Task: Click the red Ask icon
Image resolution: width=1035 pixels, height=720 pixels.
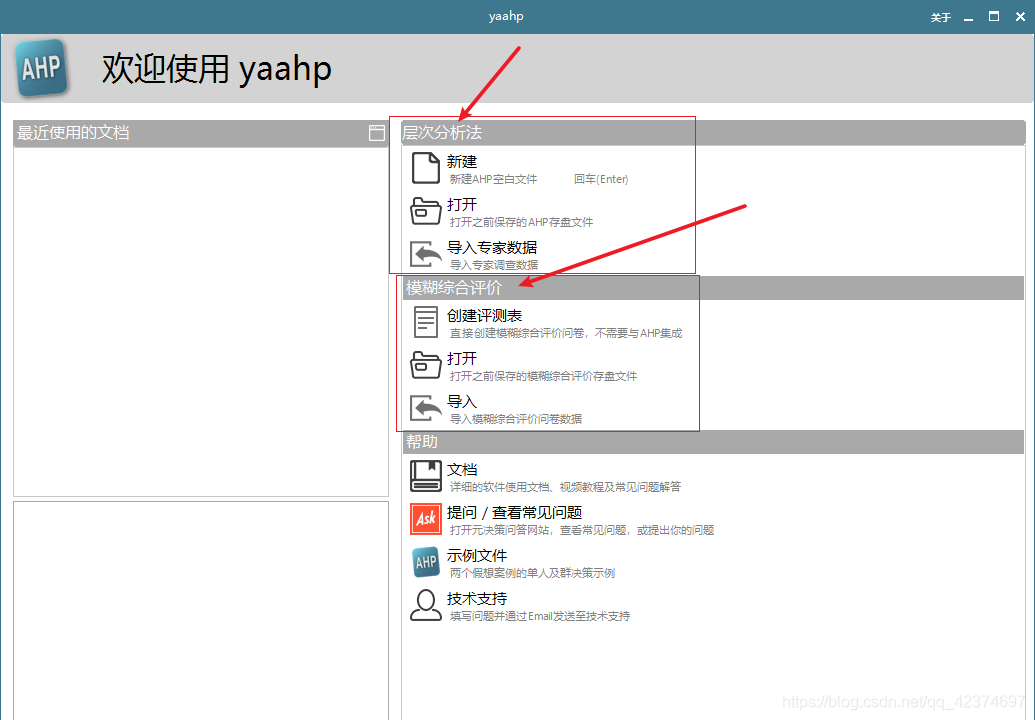Action: (426, 519)
